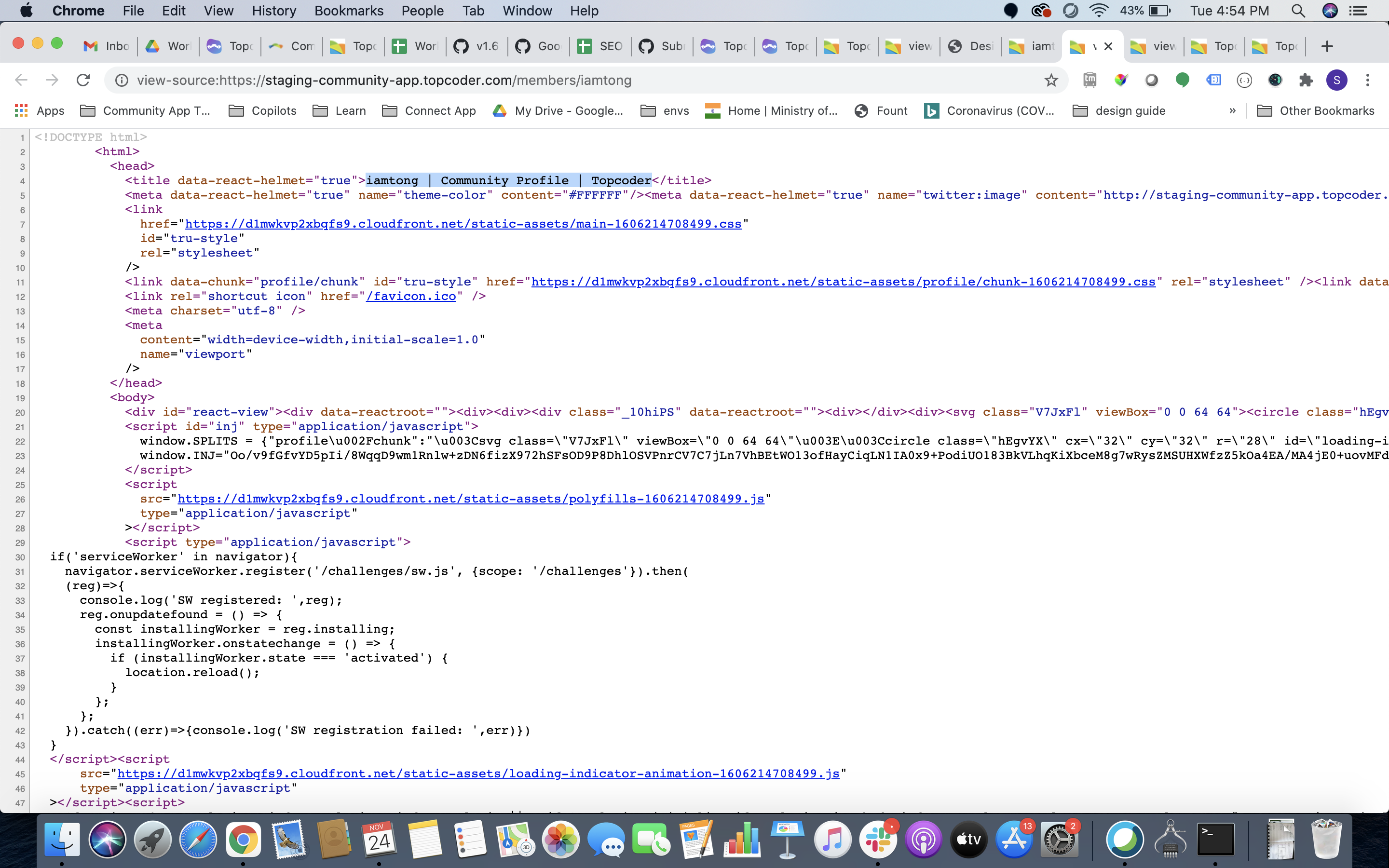
Task: Click source line number 20
Action: [20, 412]
